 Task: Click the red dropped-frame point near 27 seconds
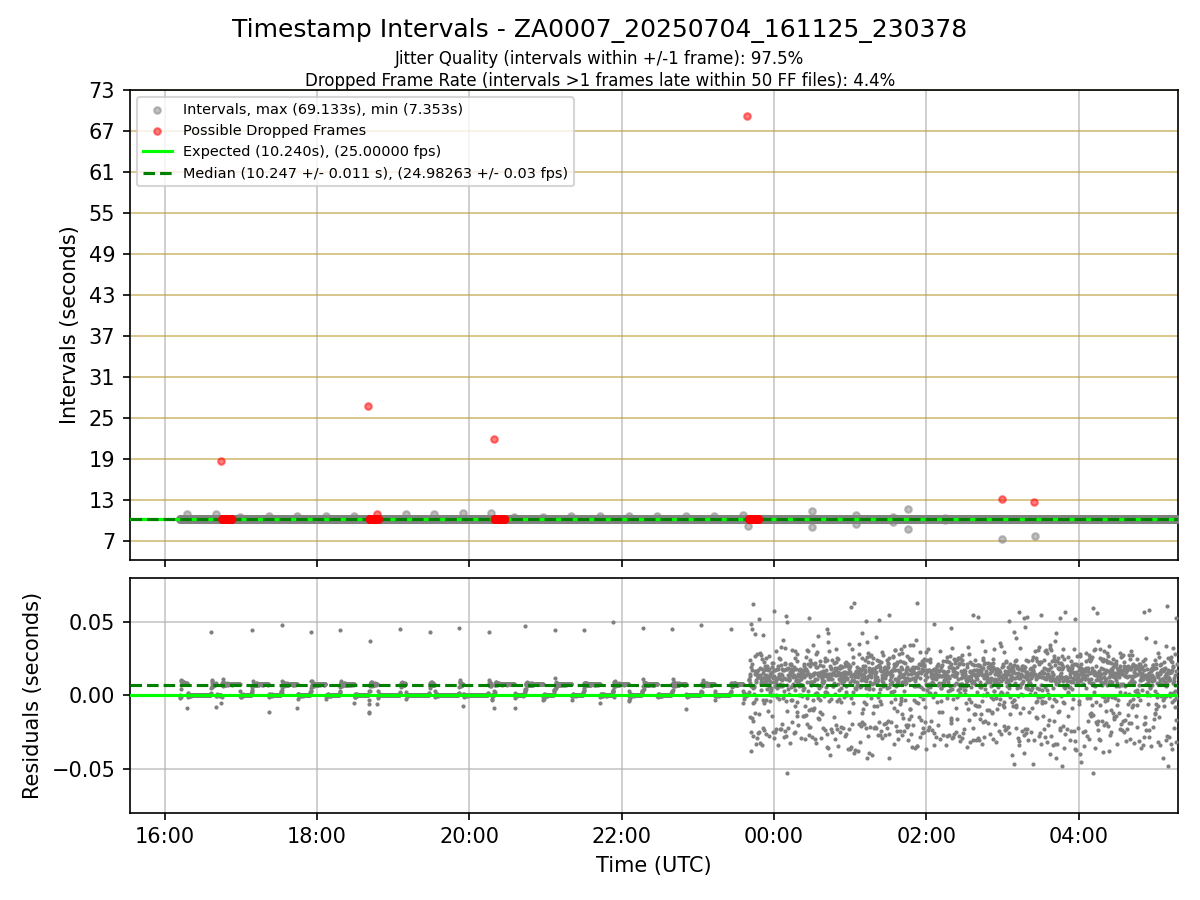click(368, 406)
